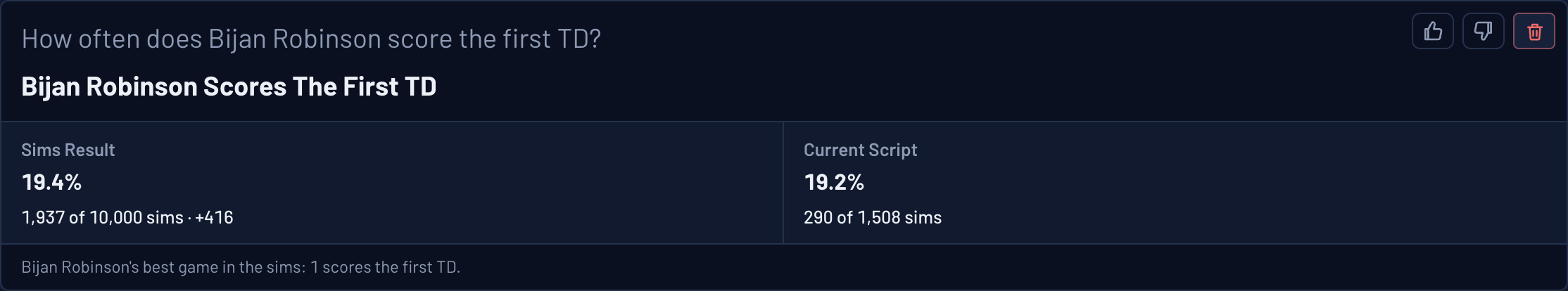The width and height of the screenshot is (1568, 291).
Task: Click the "Current Script" label
Action: click(860, 150)
